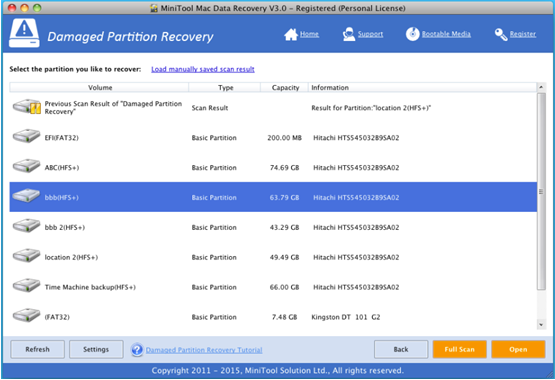Click the Register key icon
Image resolution: width=555 pixels, height=380 pixels.
(501, 34)
